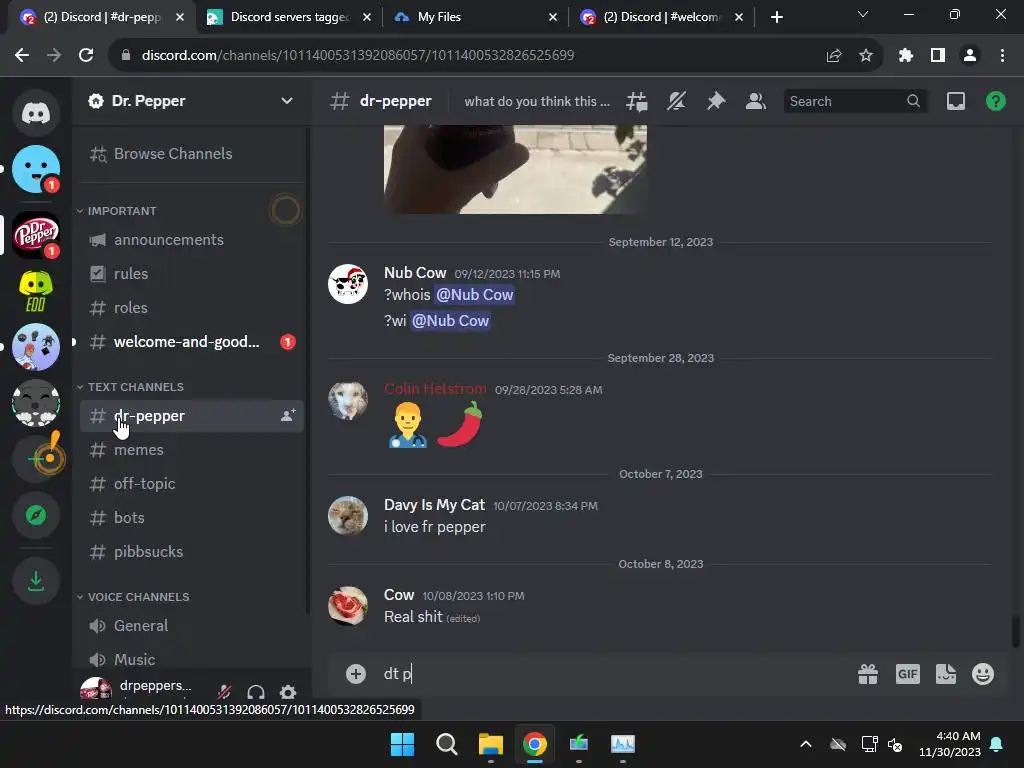Image resolution: width=1024 pixels, height=768 pixels.
Task: Open File Explorer from the taskbar
Action: (x=490, y=744)
